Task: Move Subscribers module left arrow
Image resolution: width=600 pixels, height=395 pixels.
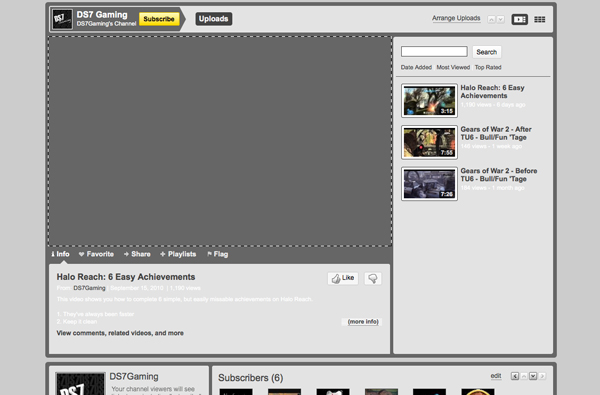Action: point(515,376)
